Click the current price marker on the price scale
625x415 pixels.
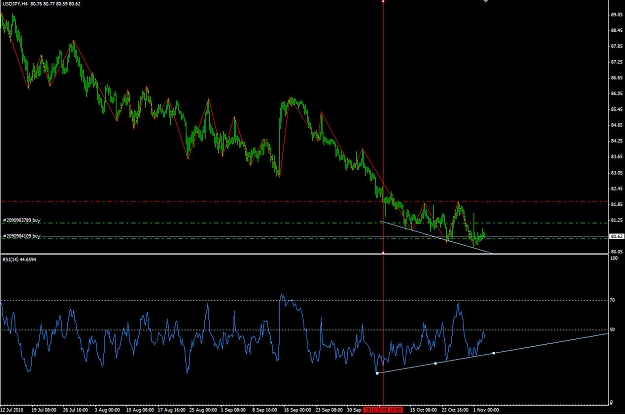point(616,236)
